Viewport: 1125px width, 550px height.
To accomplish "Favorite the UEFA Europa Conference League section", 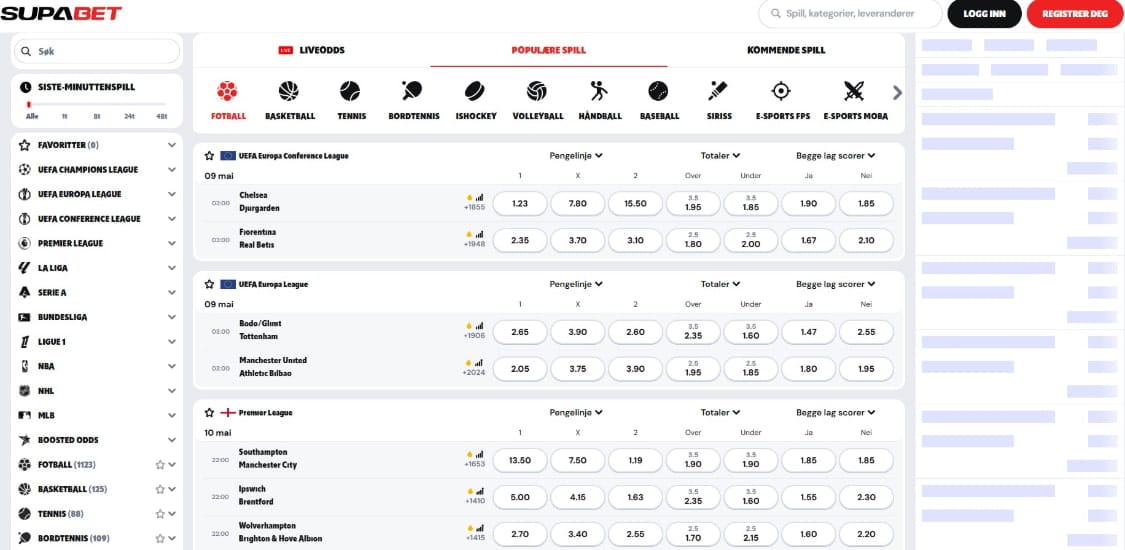I will 210,156.
